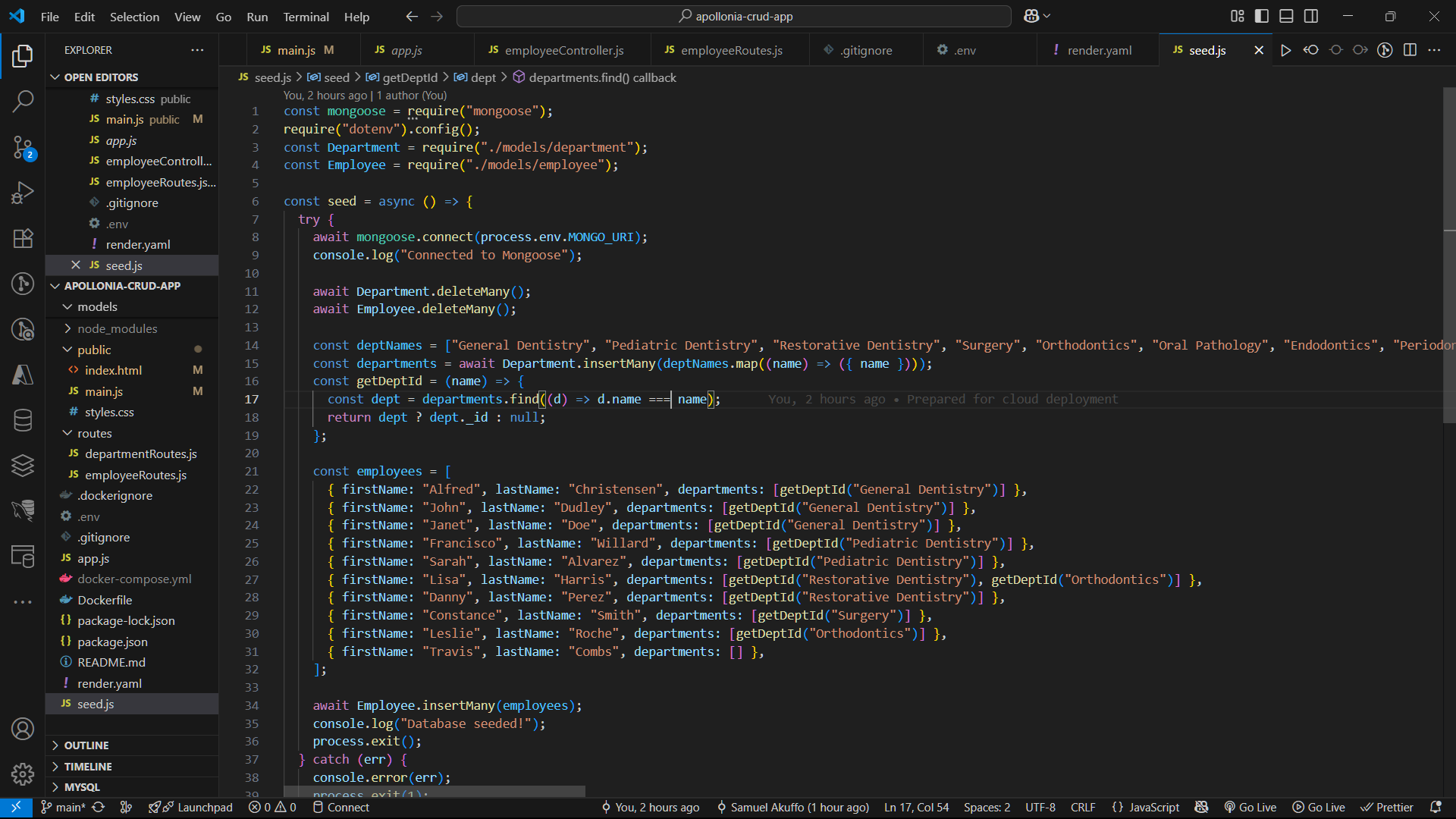This screenshot has width=1456, height=819.
Task: Click UTF-8 encoding in status bar
Action: click(1040, 808)
